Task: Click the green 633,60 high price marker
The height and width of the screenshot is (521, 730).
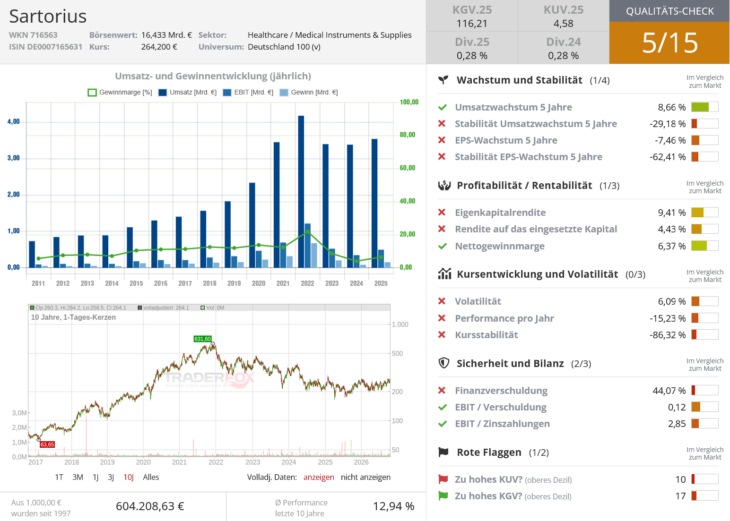Action: coord(203,339)
